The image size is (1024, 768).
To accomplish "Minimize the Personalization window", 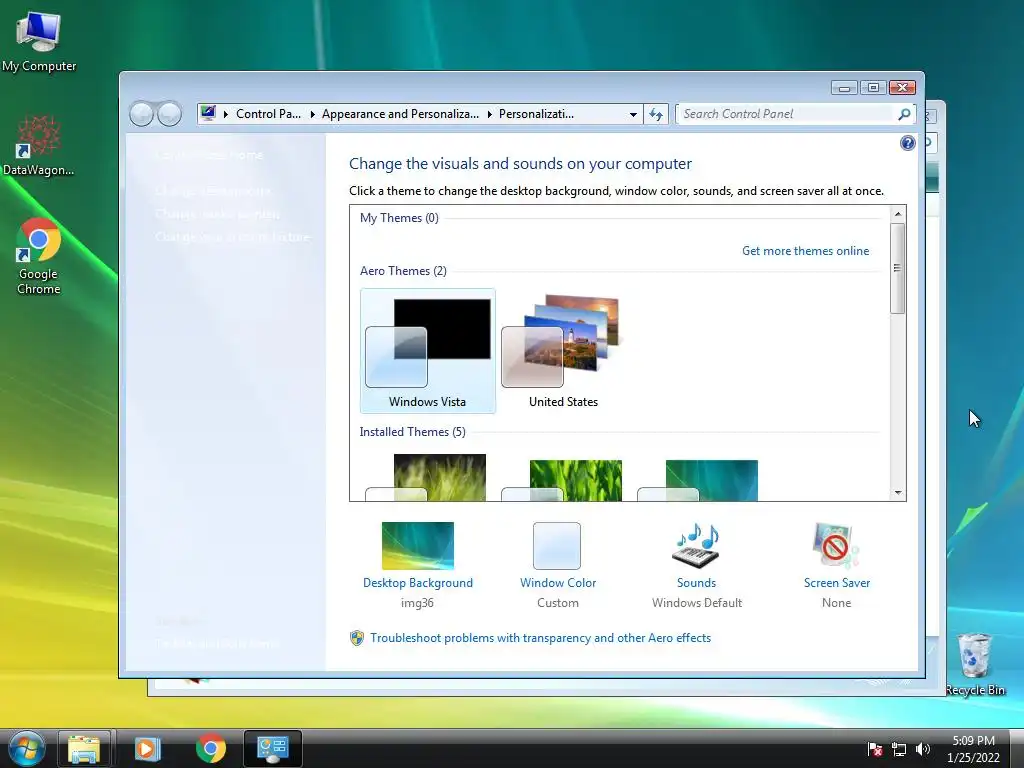I will point(844,88).
